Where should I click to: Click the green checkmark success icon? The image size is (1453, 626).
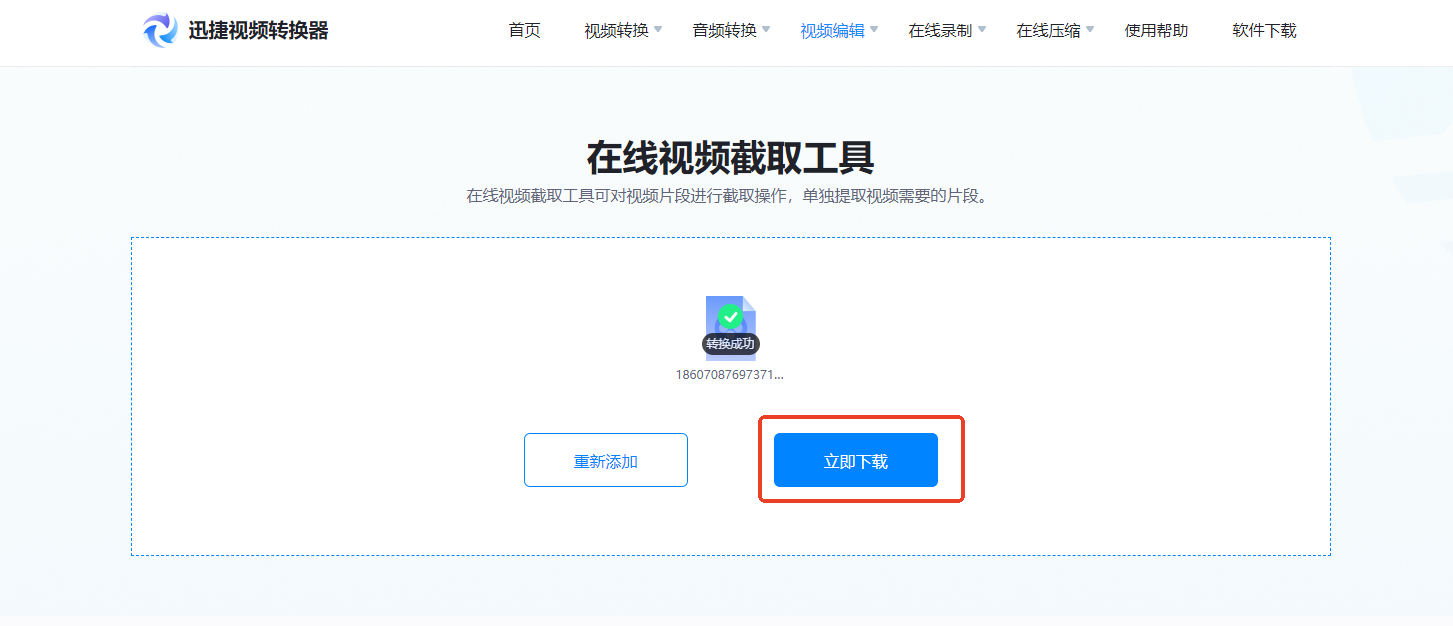[x=731, y=317]
